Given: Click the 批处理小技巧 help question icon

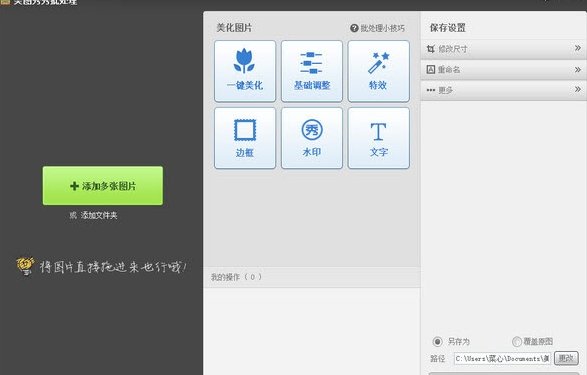Looking at the screenshot, I should pos(354,28).
